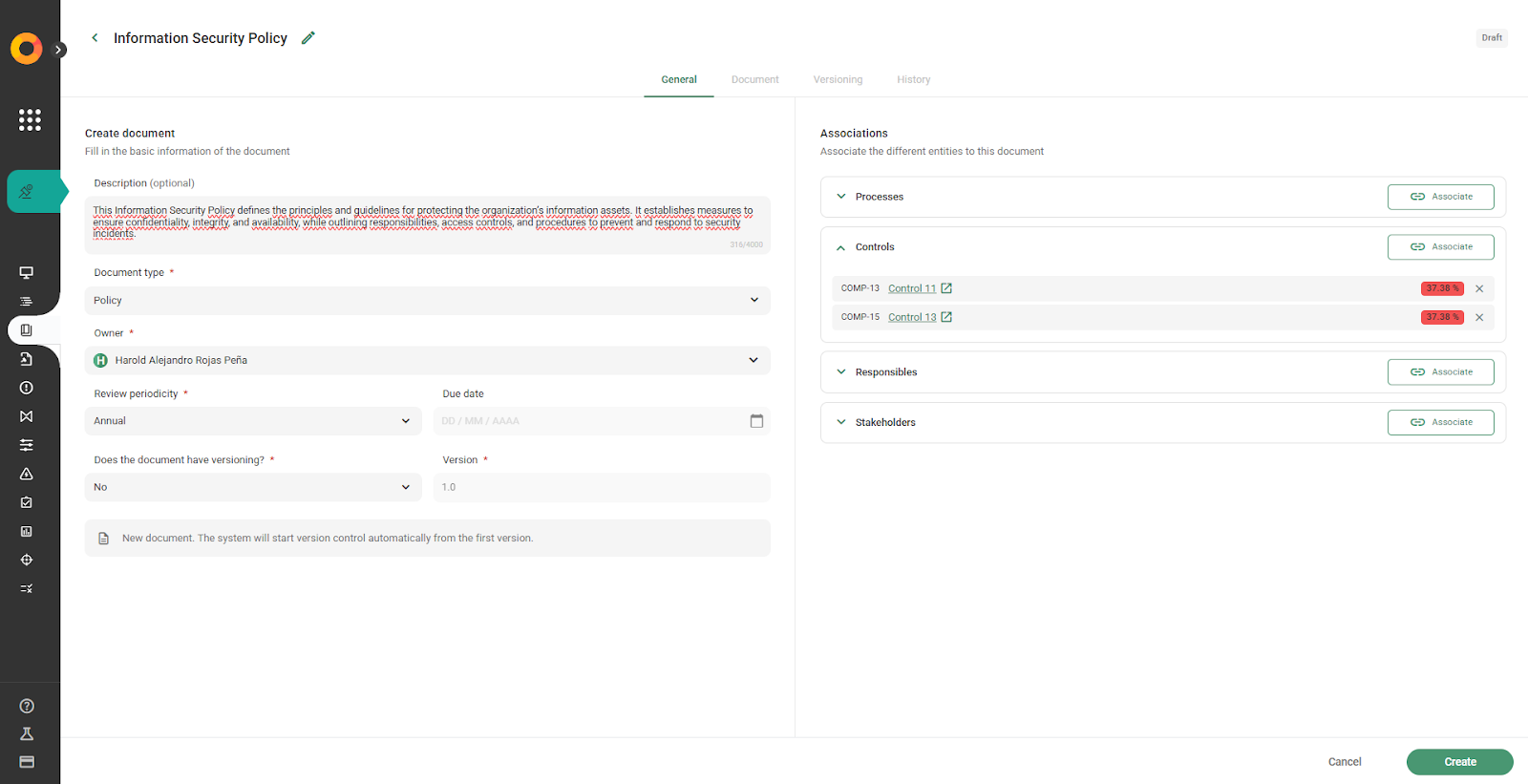The image size is (1528, 784).
Task: Expand the Stakeholders section
Action: tap(841, 422)
